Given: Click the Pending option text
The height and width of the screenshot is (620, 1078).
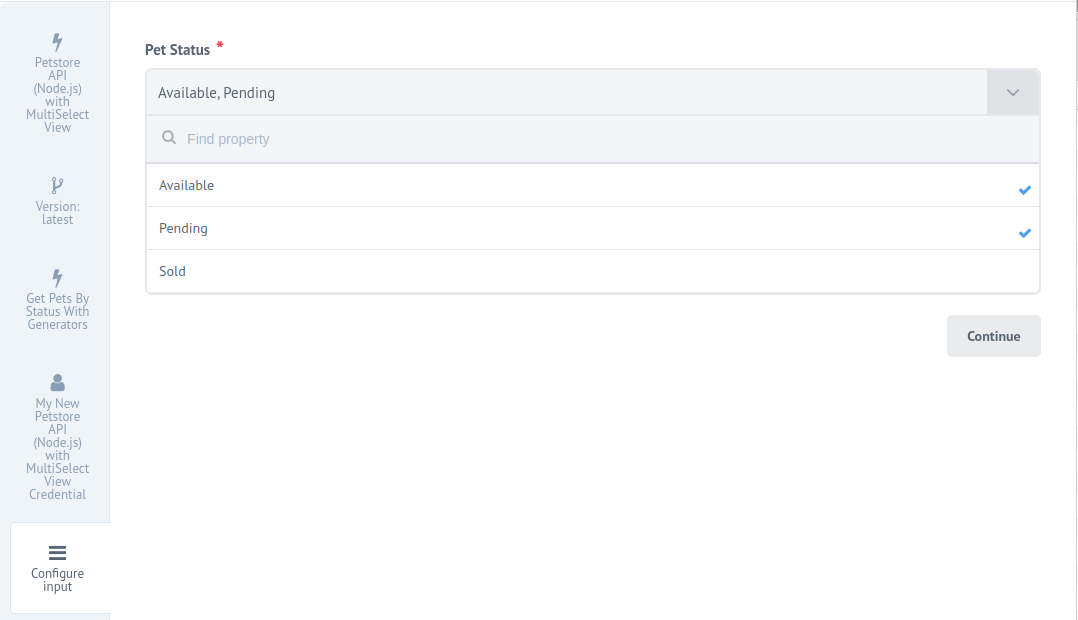Looking at the screenshot, I should click(x=183, y=229).
